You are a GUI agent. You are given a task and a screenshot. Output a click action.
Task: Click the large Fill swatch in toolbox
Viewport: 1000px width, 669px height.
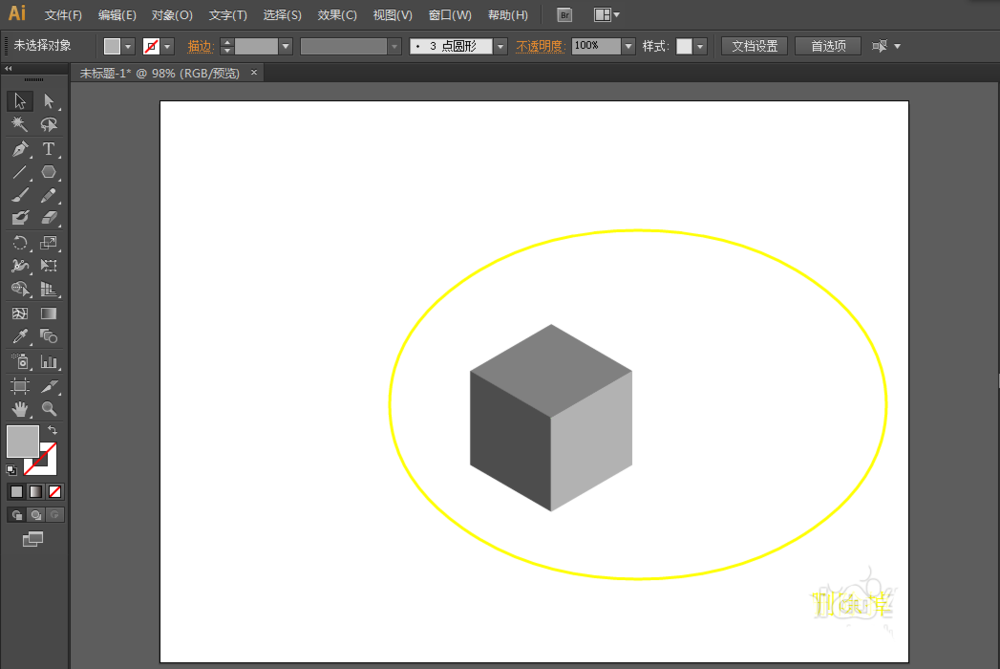pyautogui.click(x=22, y=441)
